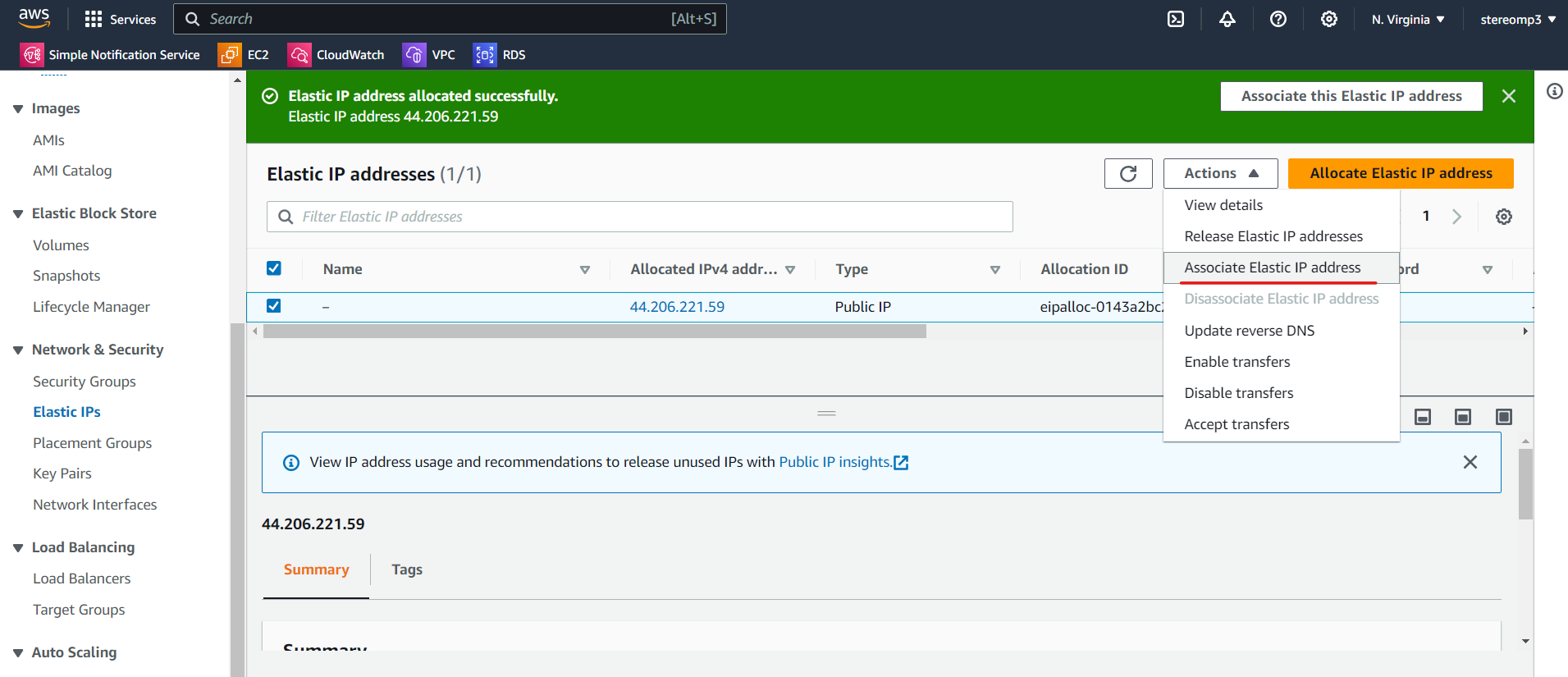The width and height of the screenshot is (1568, 677).
Task: Open notifications bell
Action: click(x=1227, y=19)
